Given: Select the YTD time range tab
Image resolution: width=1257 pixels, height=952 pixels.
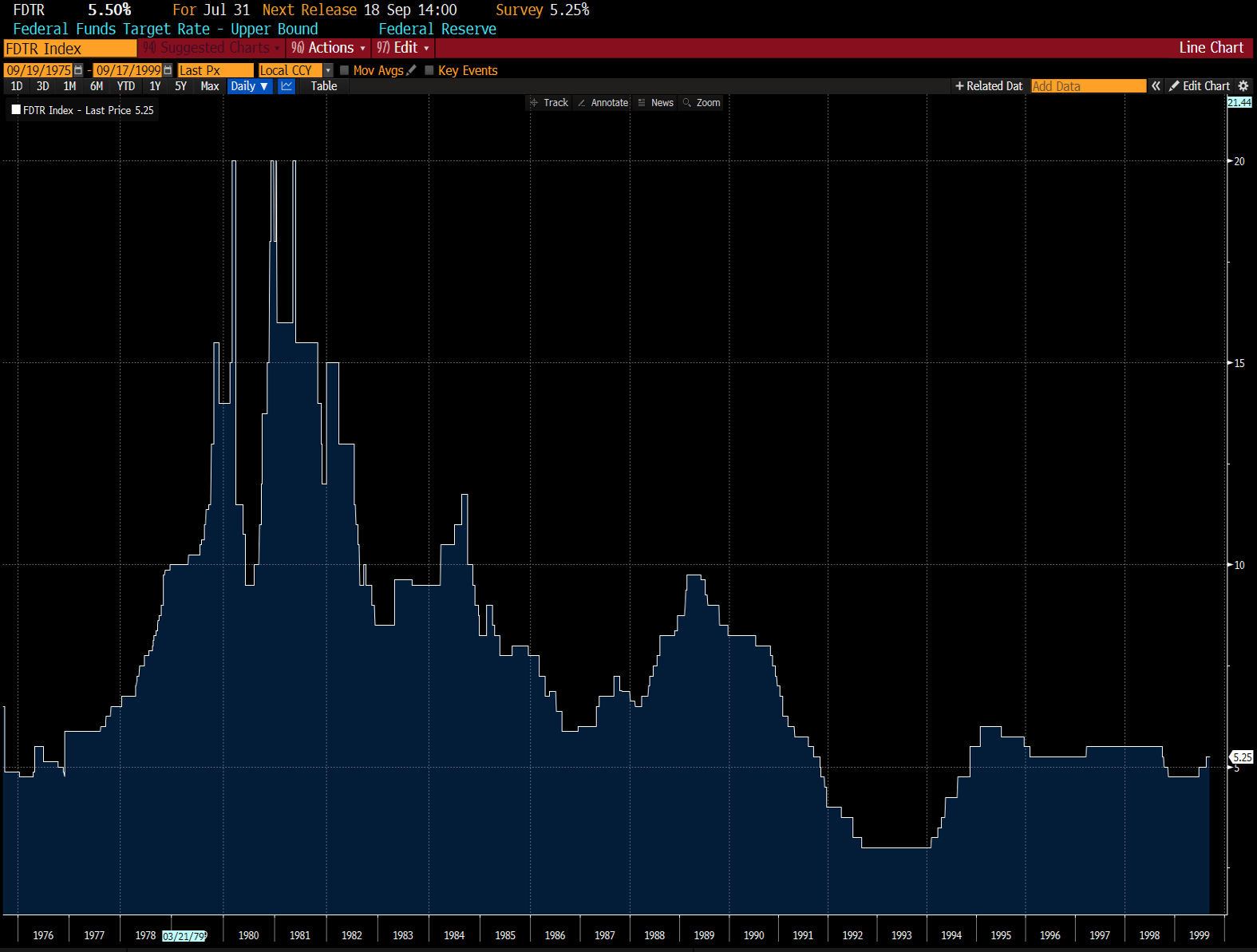Looking at the screenshot, I should (x=126, y=86).
